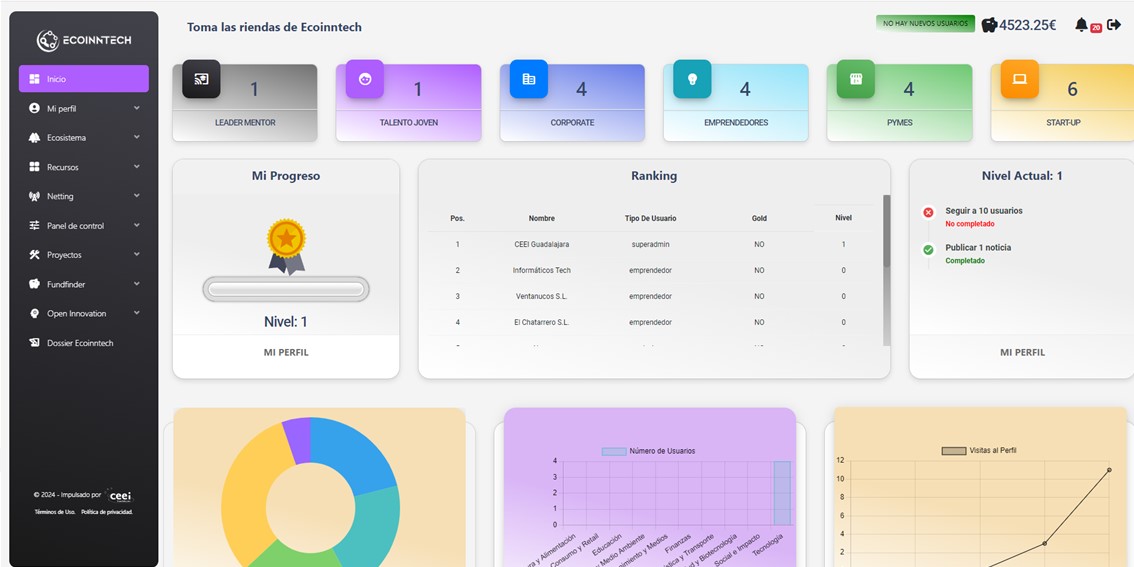Expand the Recursos chevron

137,166
